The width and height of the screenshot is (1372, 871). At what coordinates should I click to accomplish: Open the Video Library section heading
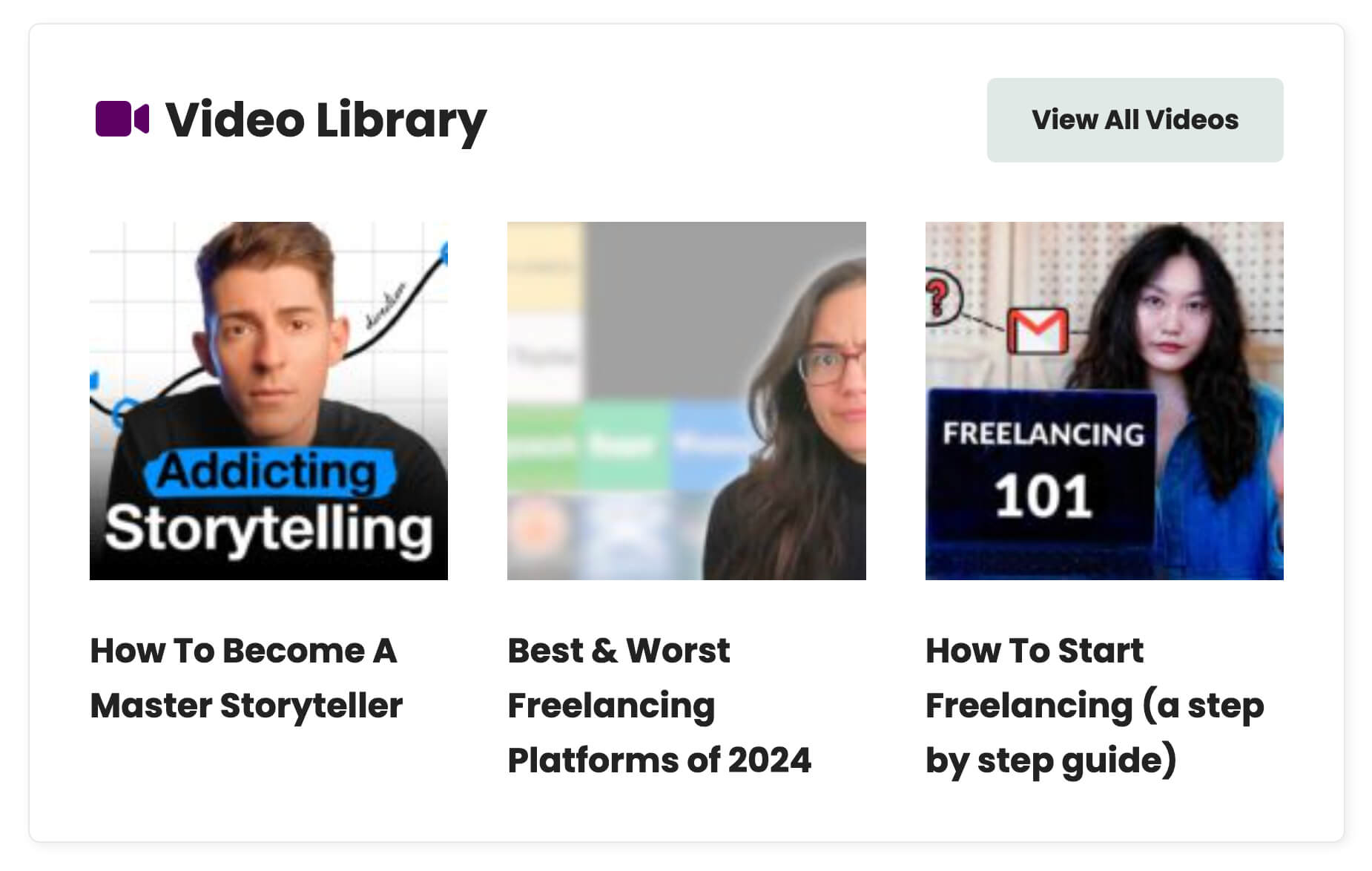pyautogui.click(x=325, y=120)
